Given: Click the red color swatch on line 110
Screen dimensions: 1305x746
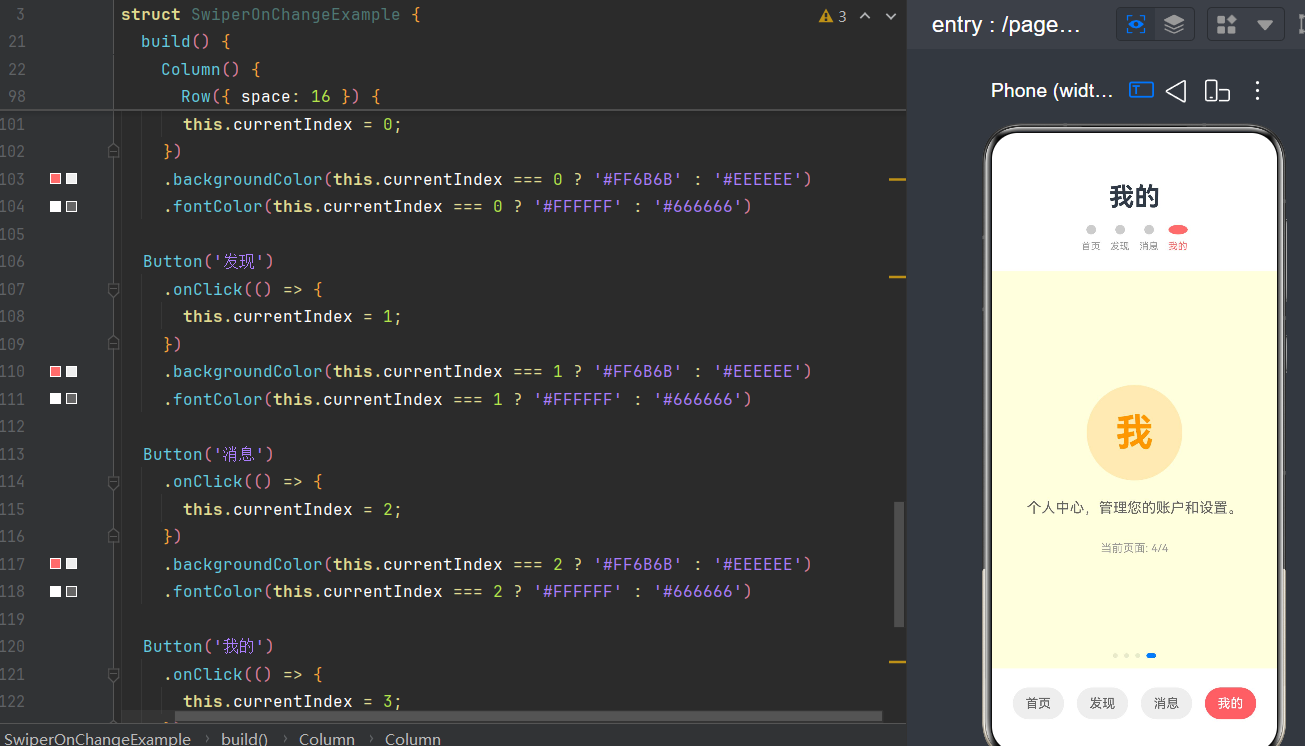Looking at the screenshot, I should click(56, 371).
